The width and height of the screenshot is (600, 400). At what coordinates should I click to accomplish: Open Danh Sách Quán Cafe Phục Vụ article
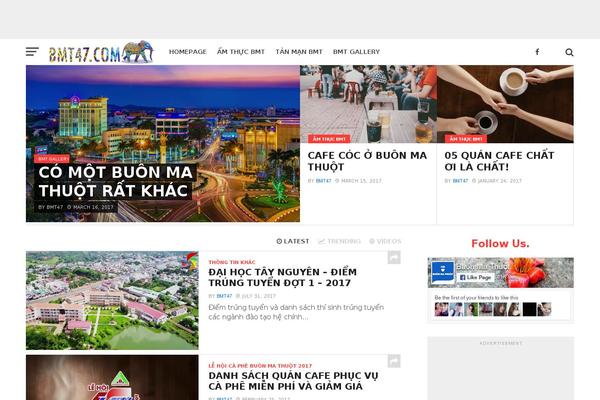293,381
